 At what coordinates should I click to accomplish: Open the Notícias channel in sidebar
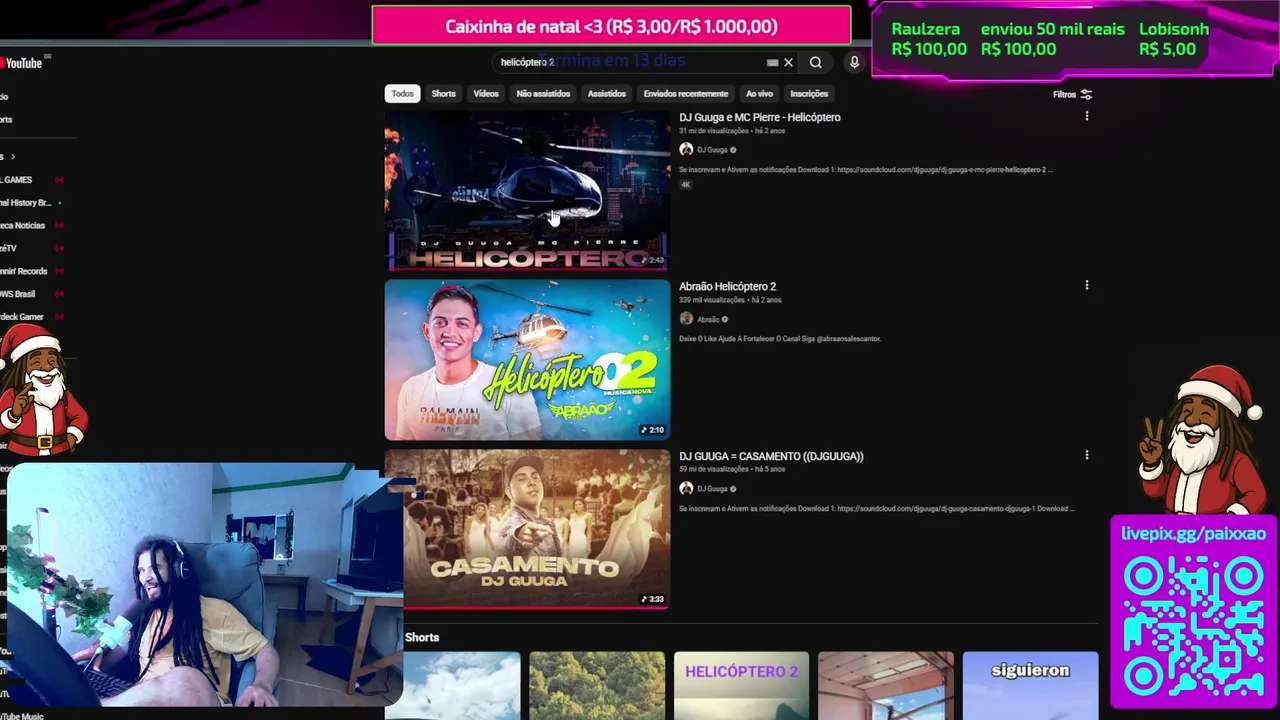[22, 226]
